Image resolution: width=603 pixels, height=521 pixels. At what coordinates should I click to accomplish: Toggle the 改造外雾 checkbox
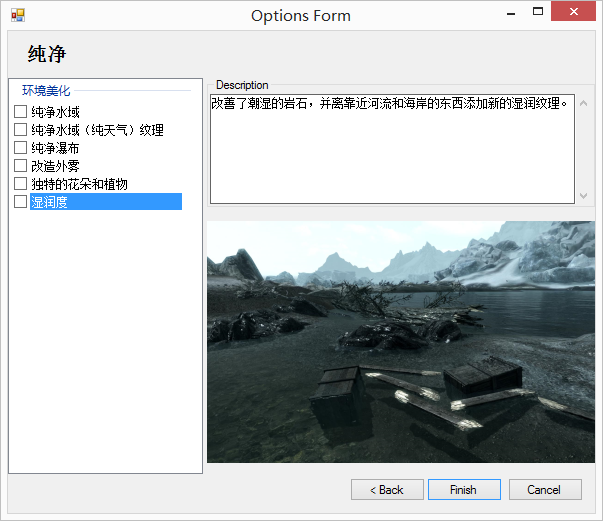20,166
